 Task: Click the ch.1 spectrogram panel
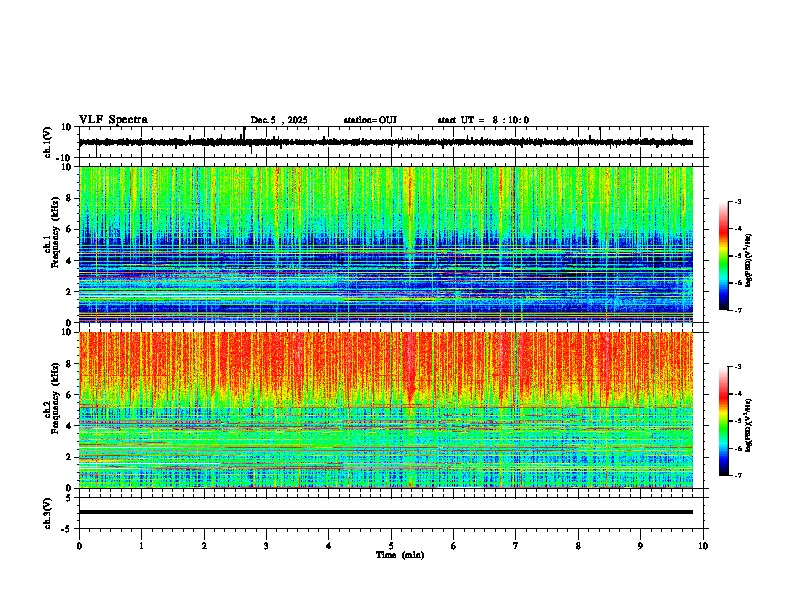[x=386, y=244]
